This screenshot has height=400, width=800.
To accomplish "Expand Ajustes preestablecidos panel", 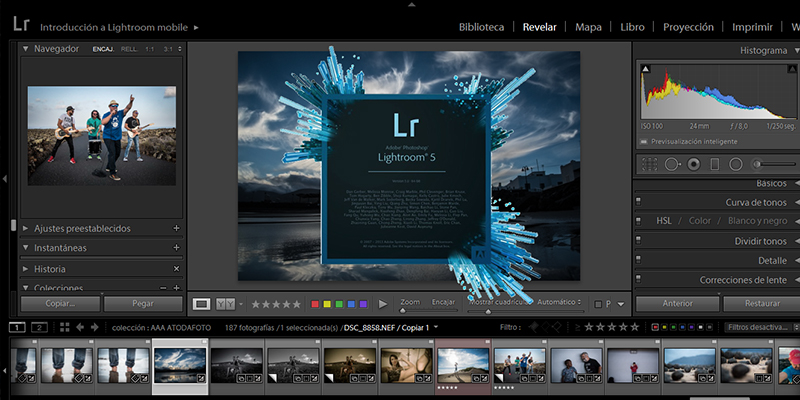I will tap(26, 229).
